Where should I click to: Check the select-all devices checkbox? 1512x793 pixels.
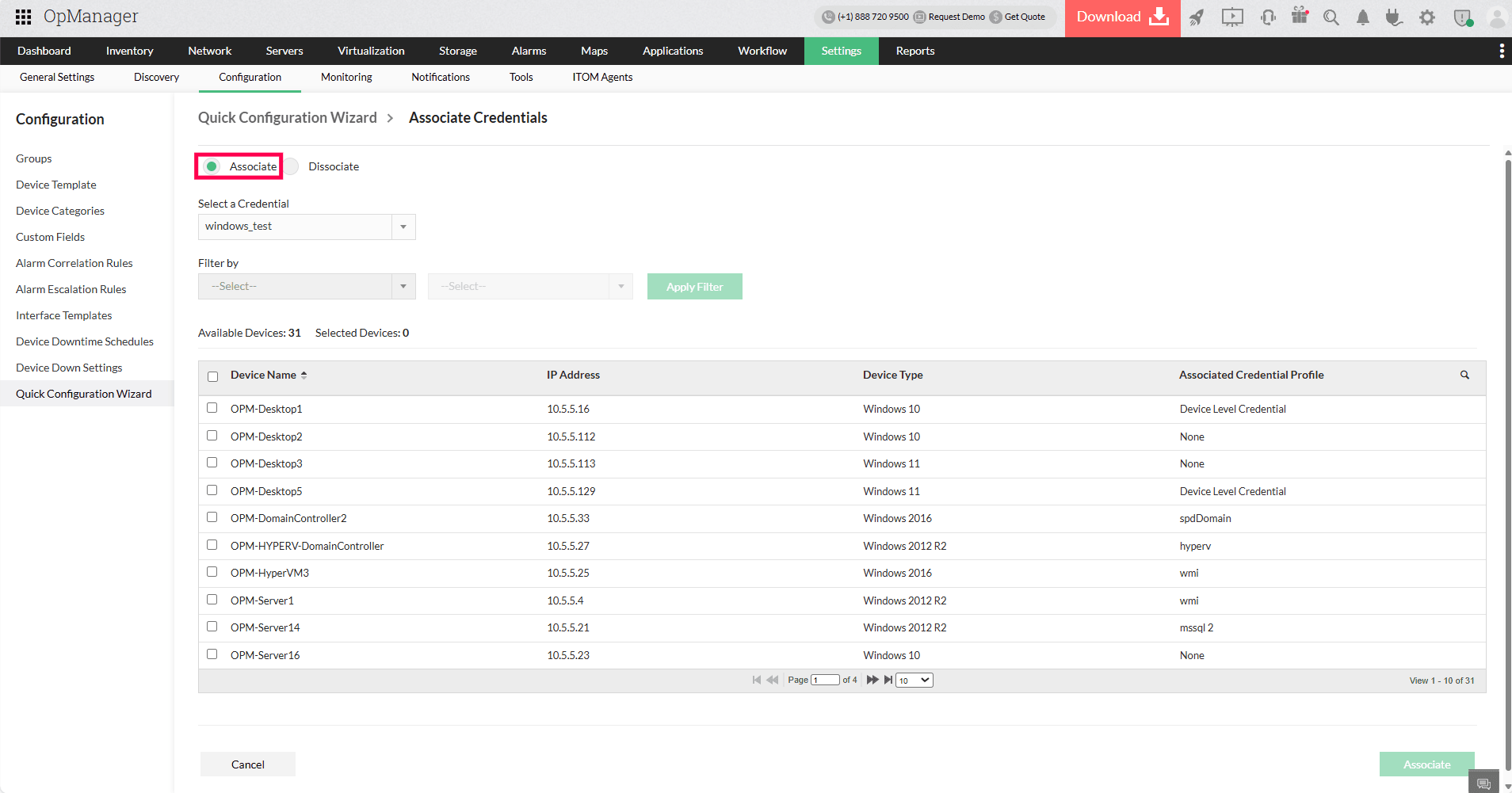click(x=212, y=376)
